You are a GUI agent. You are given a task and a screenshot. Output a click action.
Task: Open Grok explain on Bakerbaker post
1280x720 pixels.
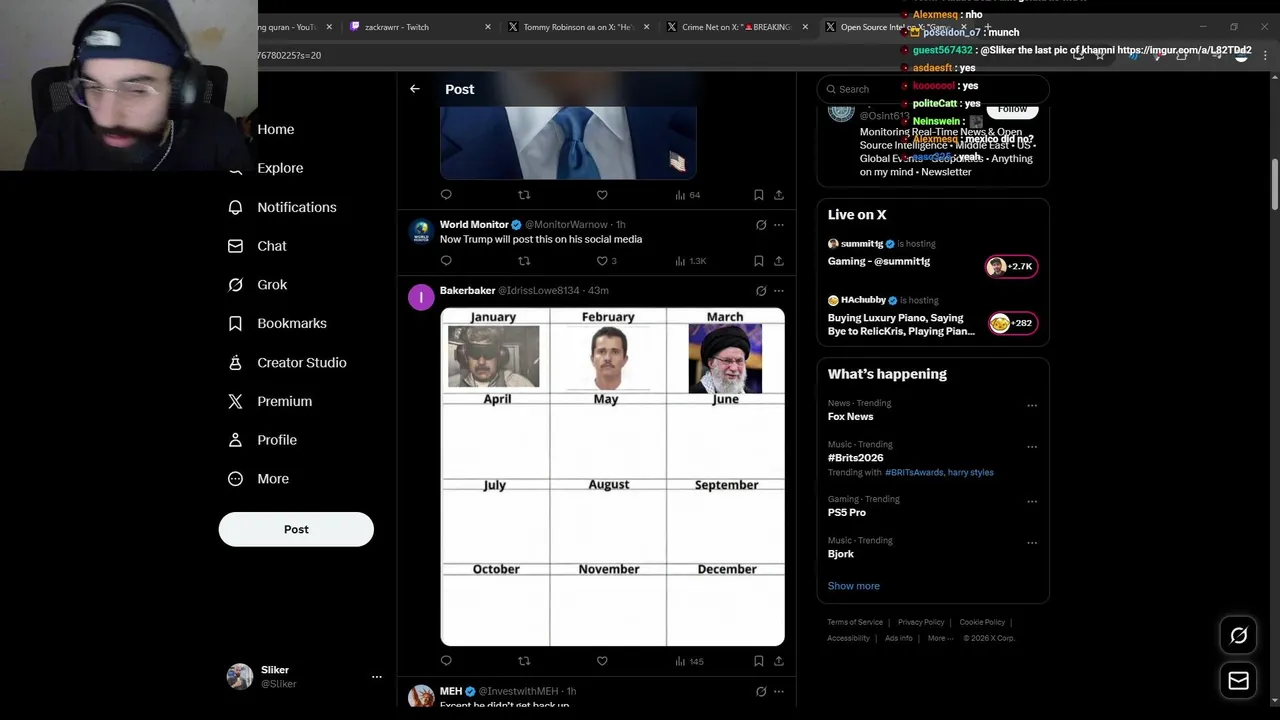pyautogui.click(x=761, y=291)
